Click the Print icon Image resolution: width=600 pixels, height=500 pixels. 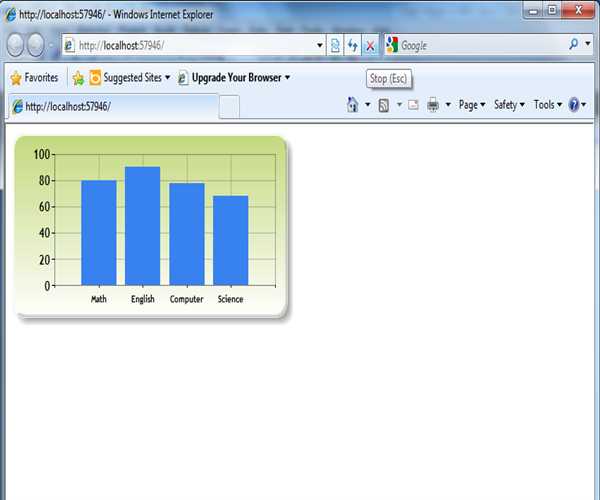(433, 105)
